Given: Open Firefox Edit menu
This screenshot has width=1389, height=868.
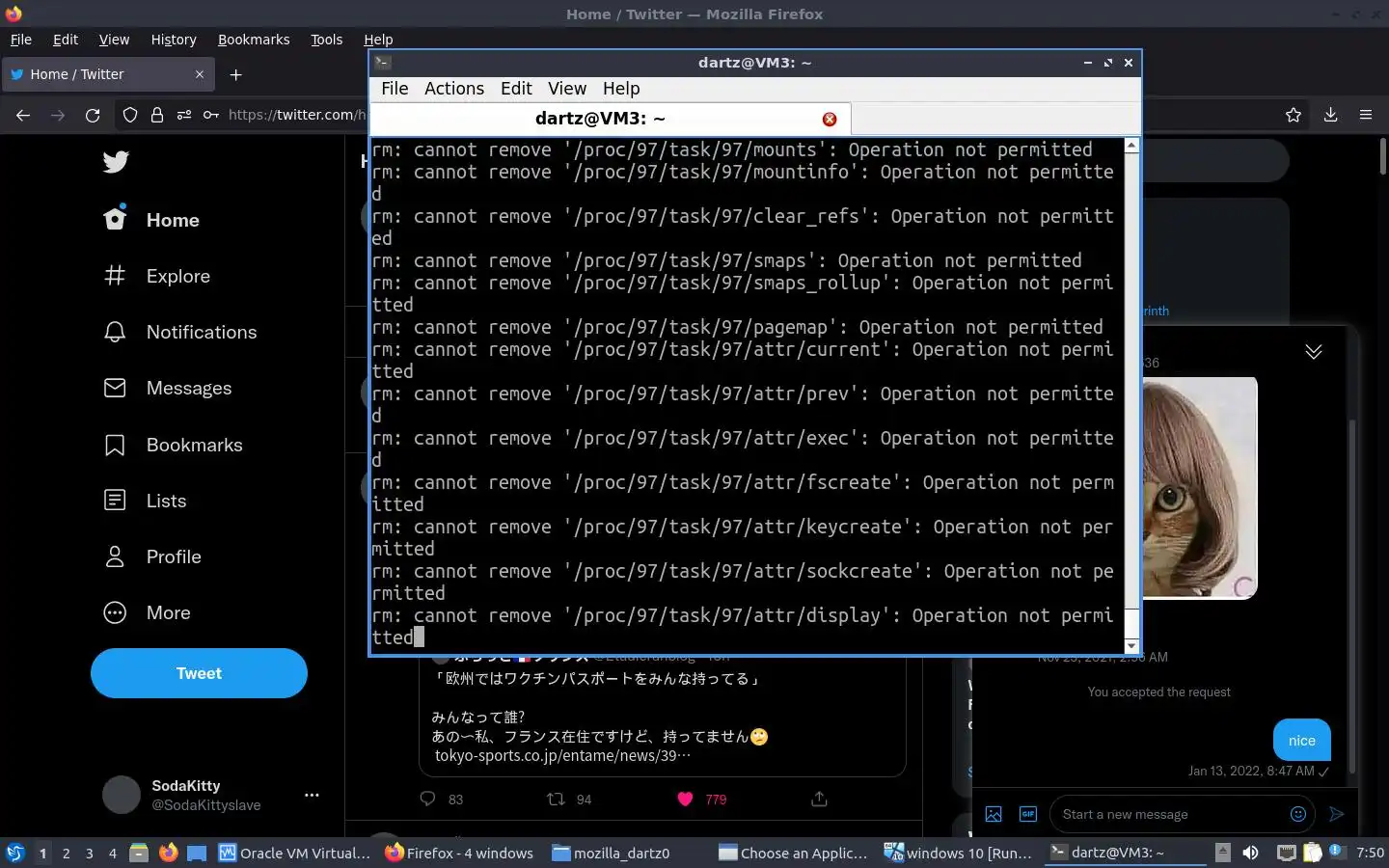Looking at the screenshot, I should tap(66, 40).
